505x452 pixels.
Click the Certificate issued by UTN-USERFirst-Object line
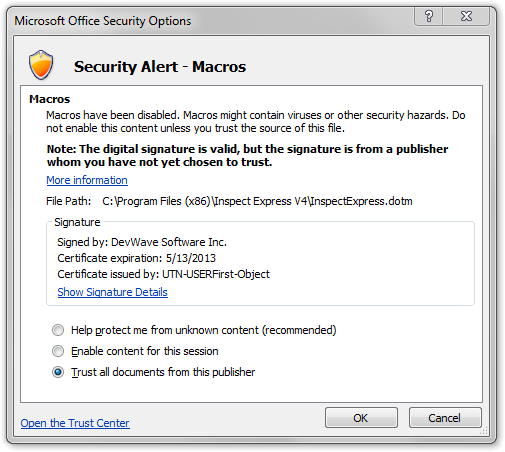[163, 274]
